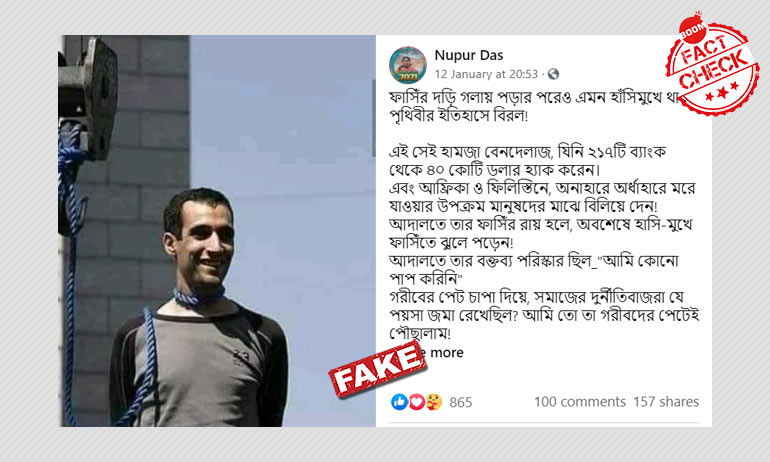Open the post's attached photo
Viewport: 770px width, 462px height.
click(217, 231)
